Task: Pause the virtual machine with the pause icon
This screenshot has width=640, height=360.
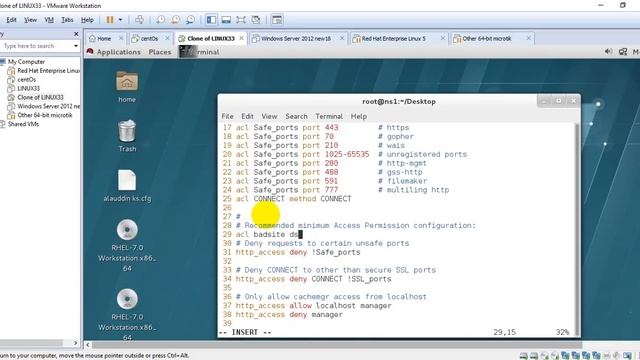Action: pyautogui.click(x=110, y=20)
